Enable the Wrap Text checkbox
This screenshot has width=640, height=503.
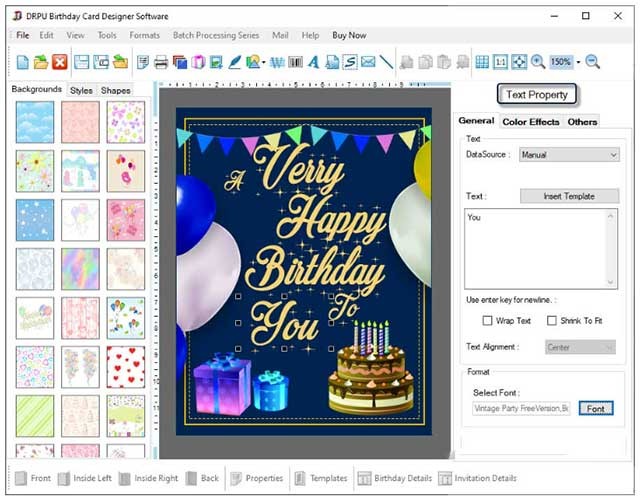point(487,320)
